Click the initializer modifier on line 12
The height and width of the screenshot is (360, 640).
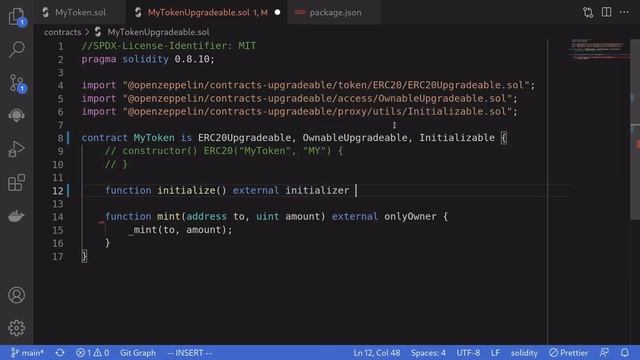click(317, 191)
